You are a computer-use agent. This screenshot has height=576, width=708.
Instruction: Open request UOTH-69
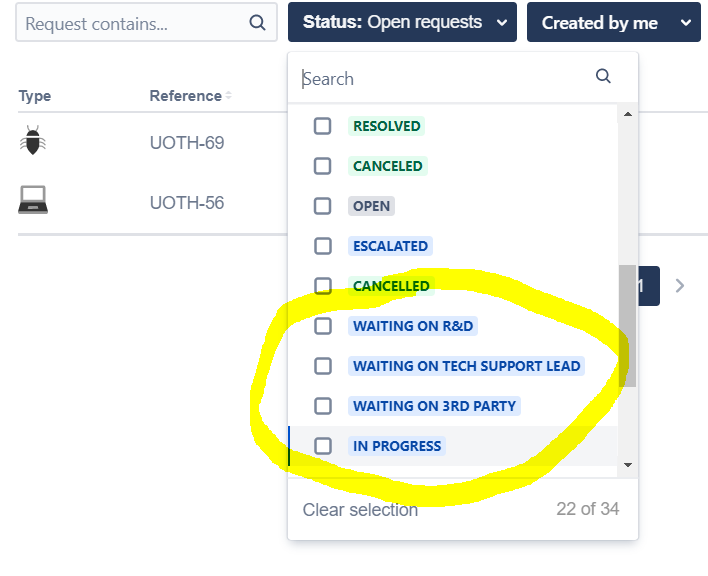(187, 143)
